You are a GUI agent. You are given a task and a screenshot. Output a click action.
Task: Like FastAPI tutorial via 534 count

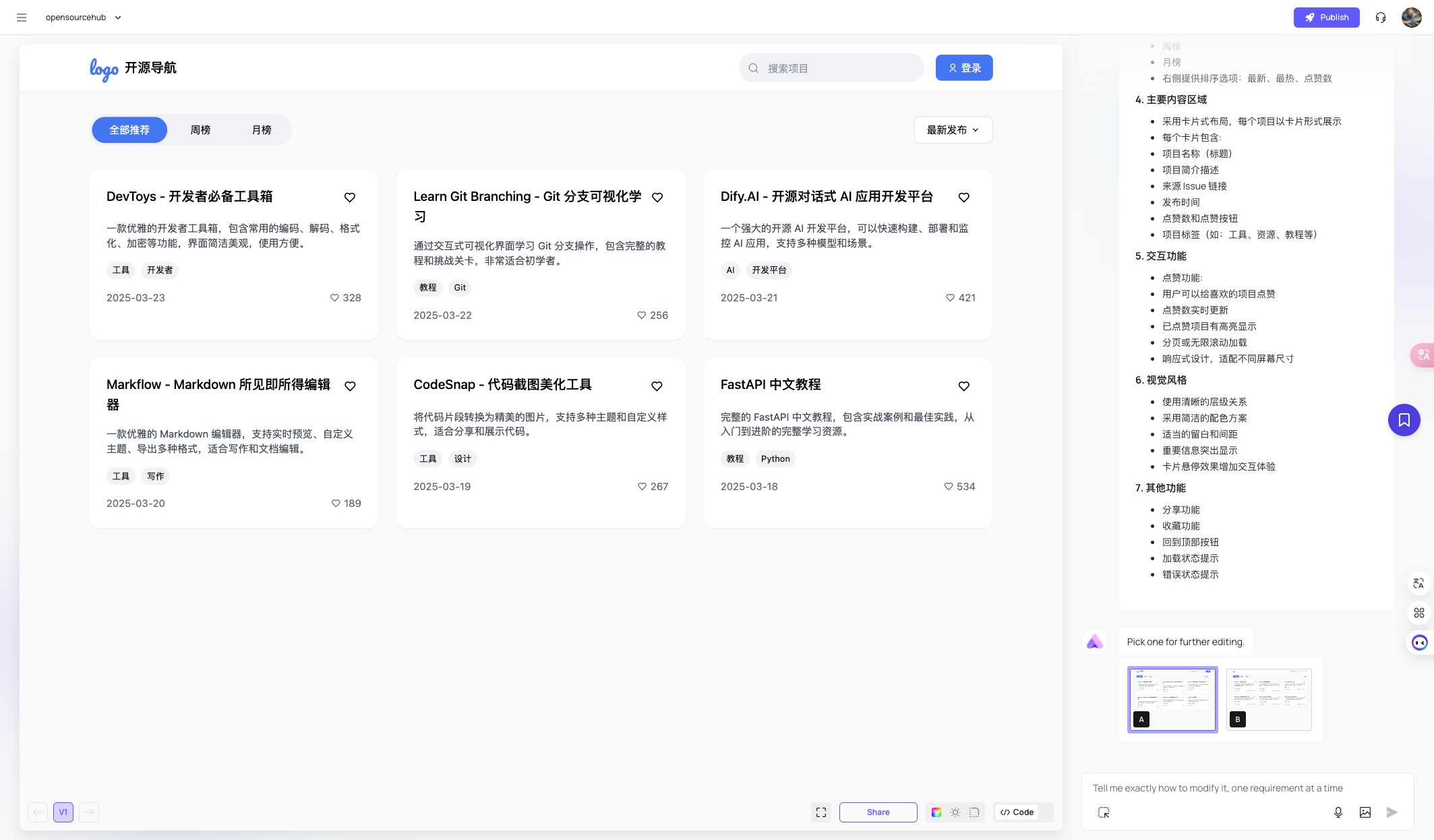959,487
